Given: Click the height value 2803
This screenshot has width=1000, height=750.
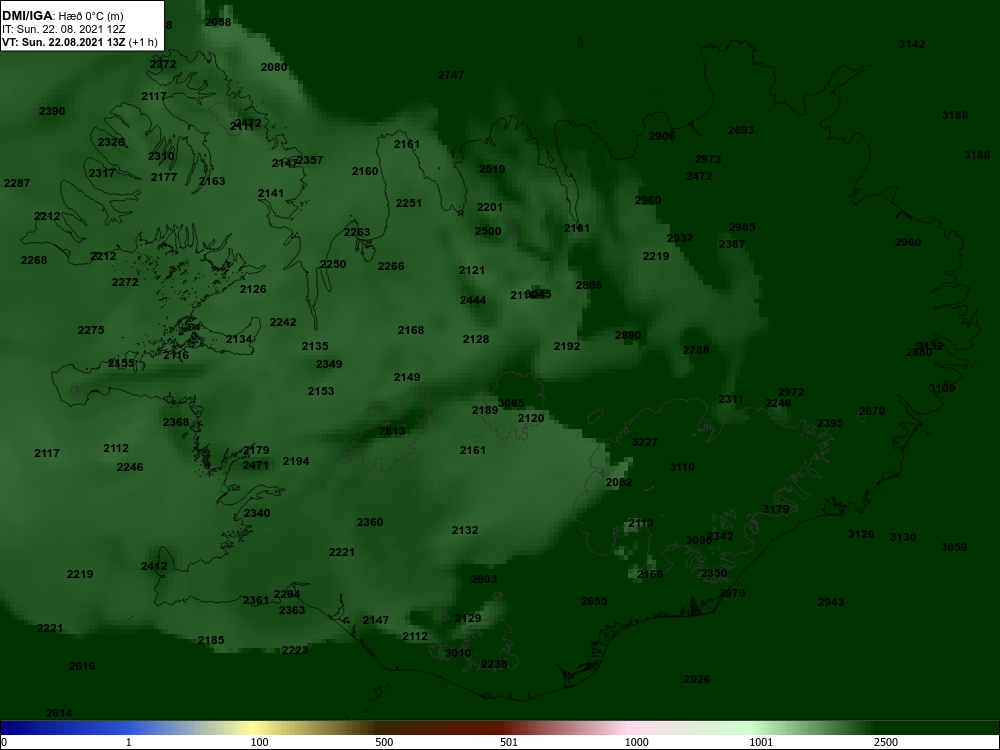Looking at the screenshot, I should (484, 579).
